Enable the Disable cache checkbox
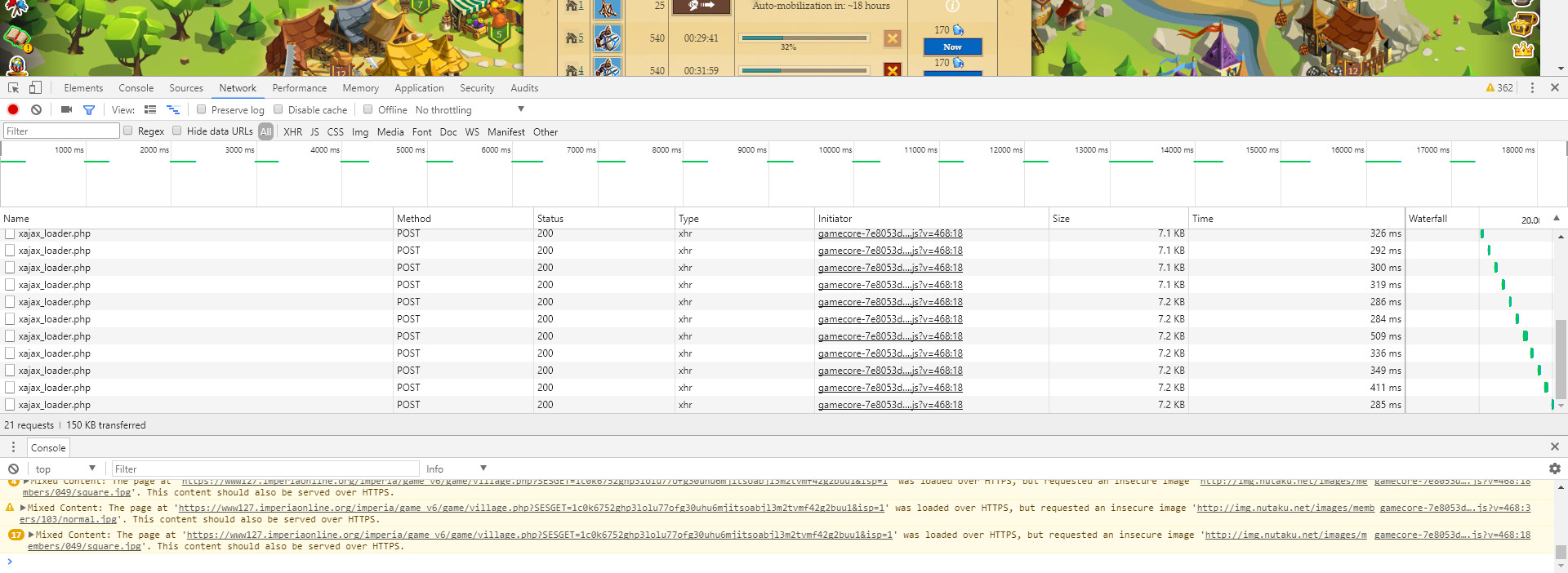The width and height of the screenshot is (1568, 573). click(x=278, y=109)
